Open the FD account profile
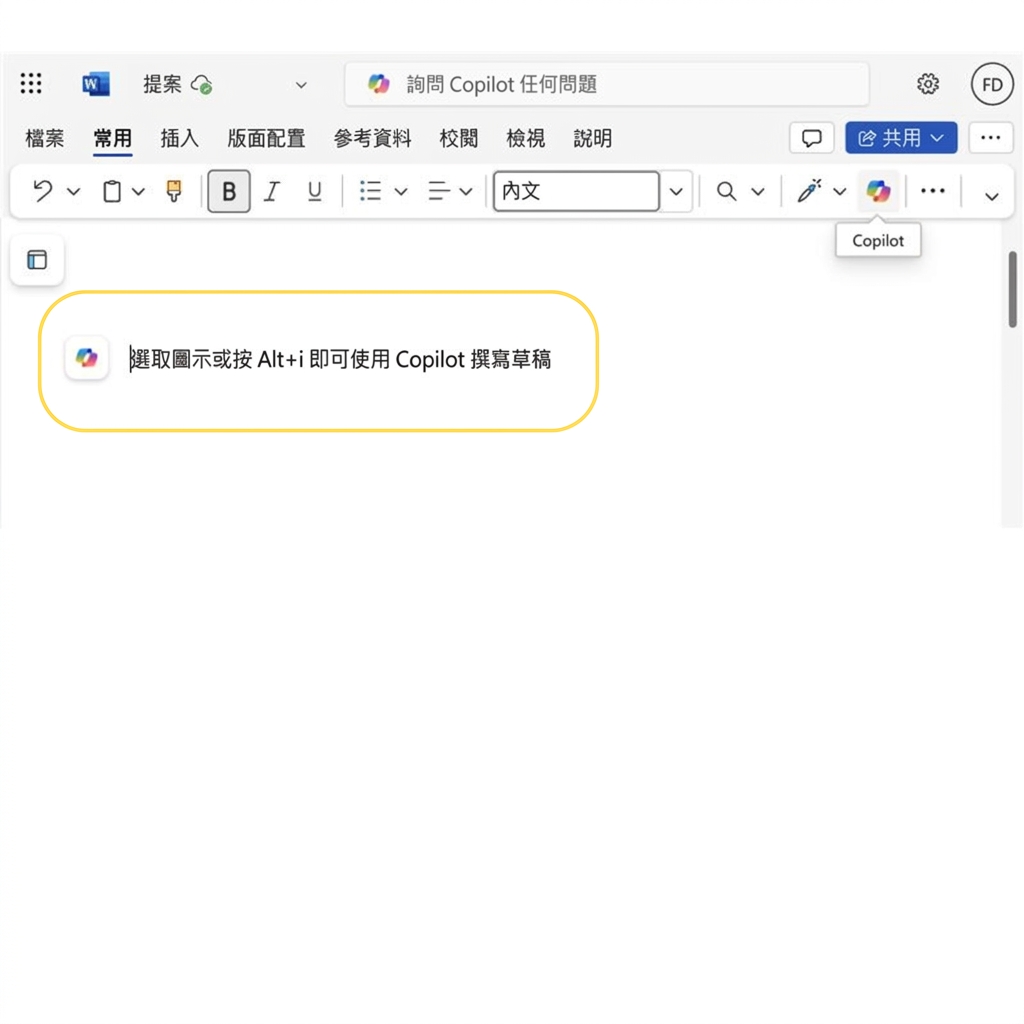 coord(991,84)
